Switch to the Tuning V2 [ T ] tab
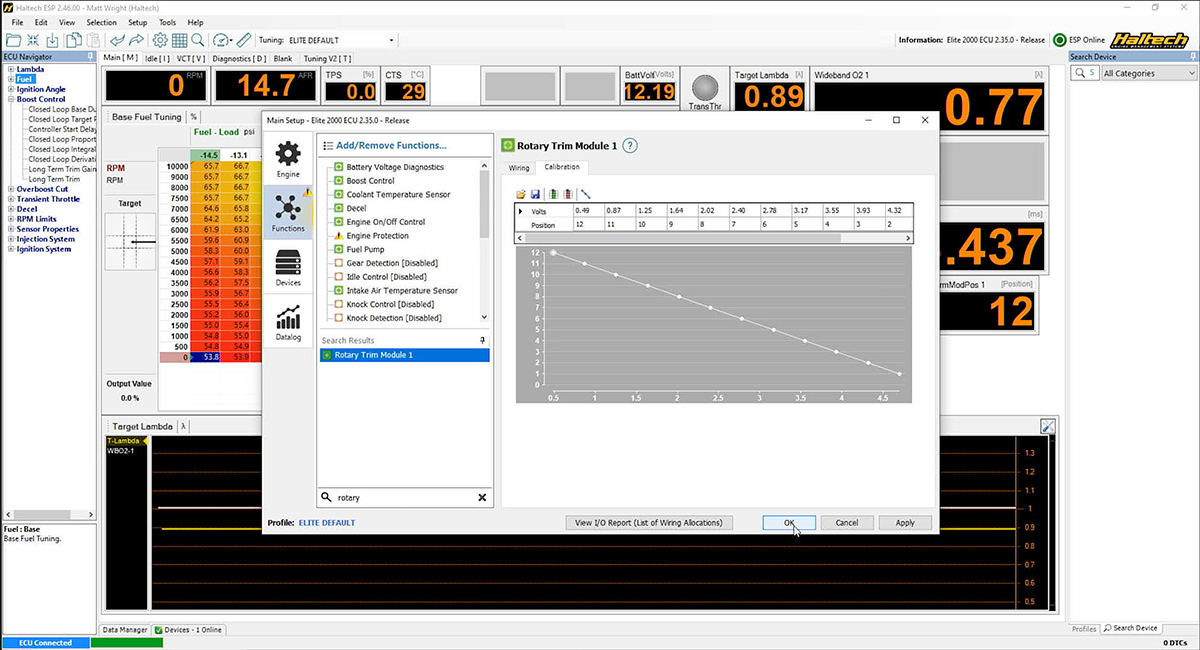The image size is (1200, 650). coord(327,58)
